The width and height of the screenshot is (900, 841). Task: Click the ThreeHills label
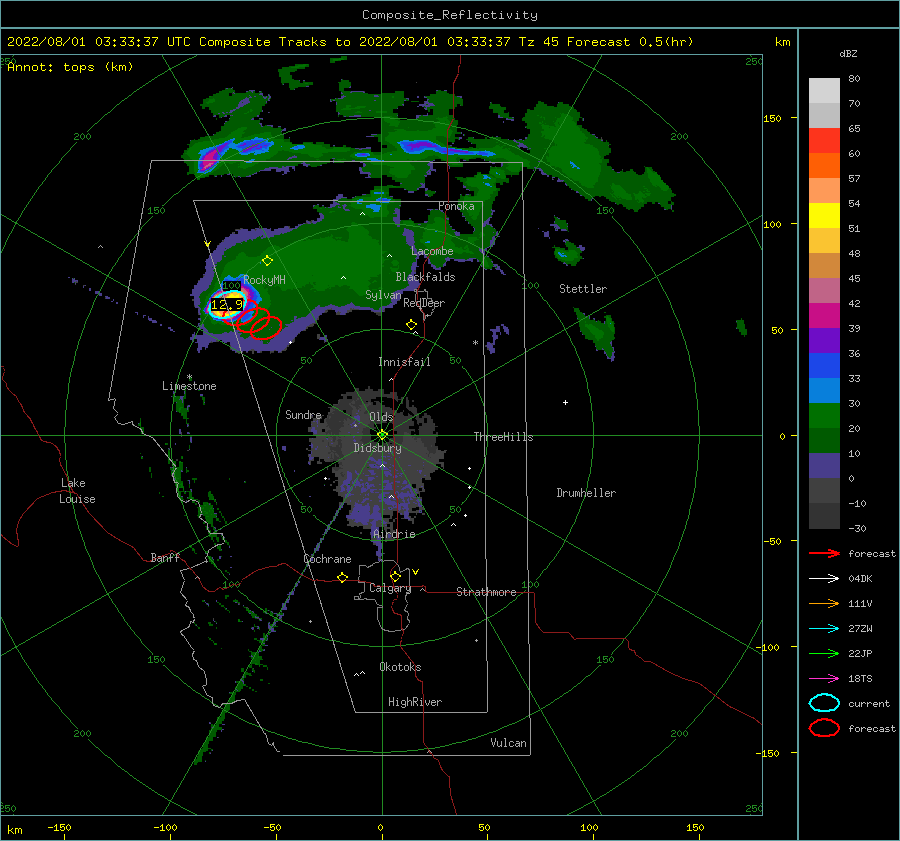coord(503,437)
